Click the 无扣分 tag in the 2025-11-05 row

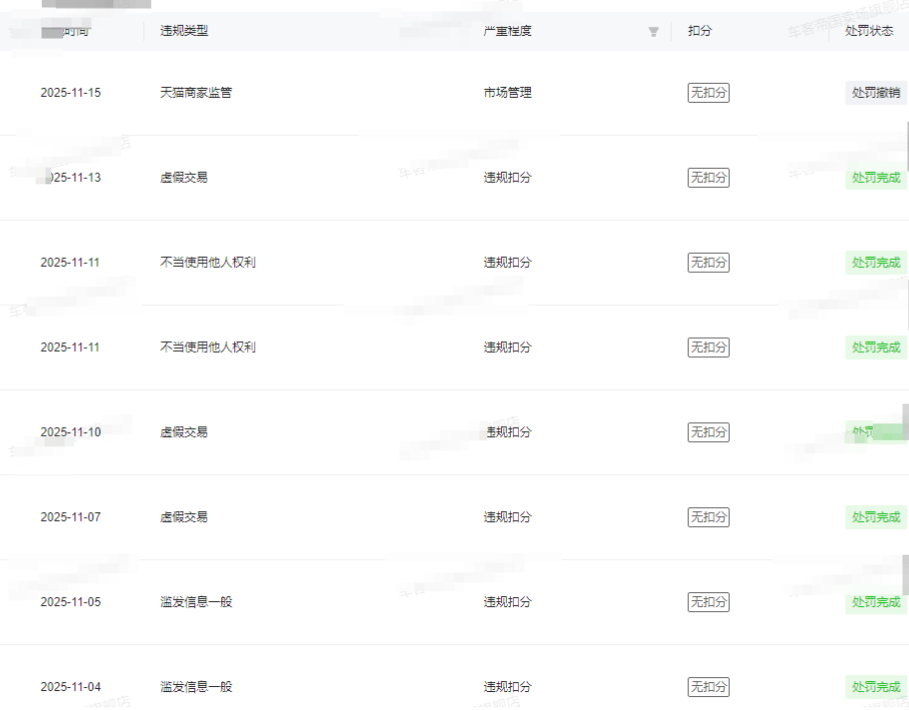click(708, 602)
